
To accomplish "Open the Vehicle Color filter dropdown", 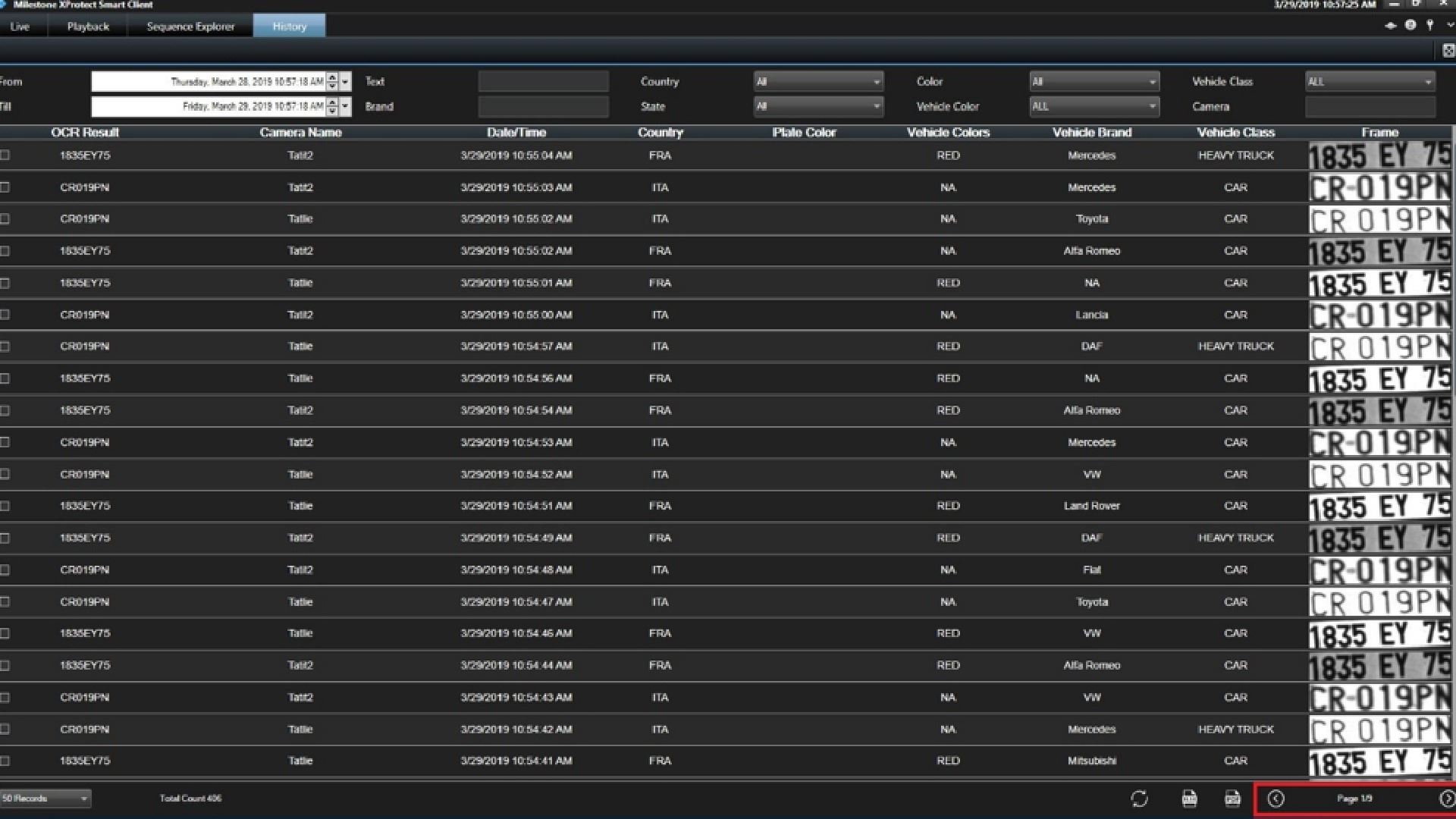I will [x=1094, y=106].
